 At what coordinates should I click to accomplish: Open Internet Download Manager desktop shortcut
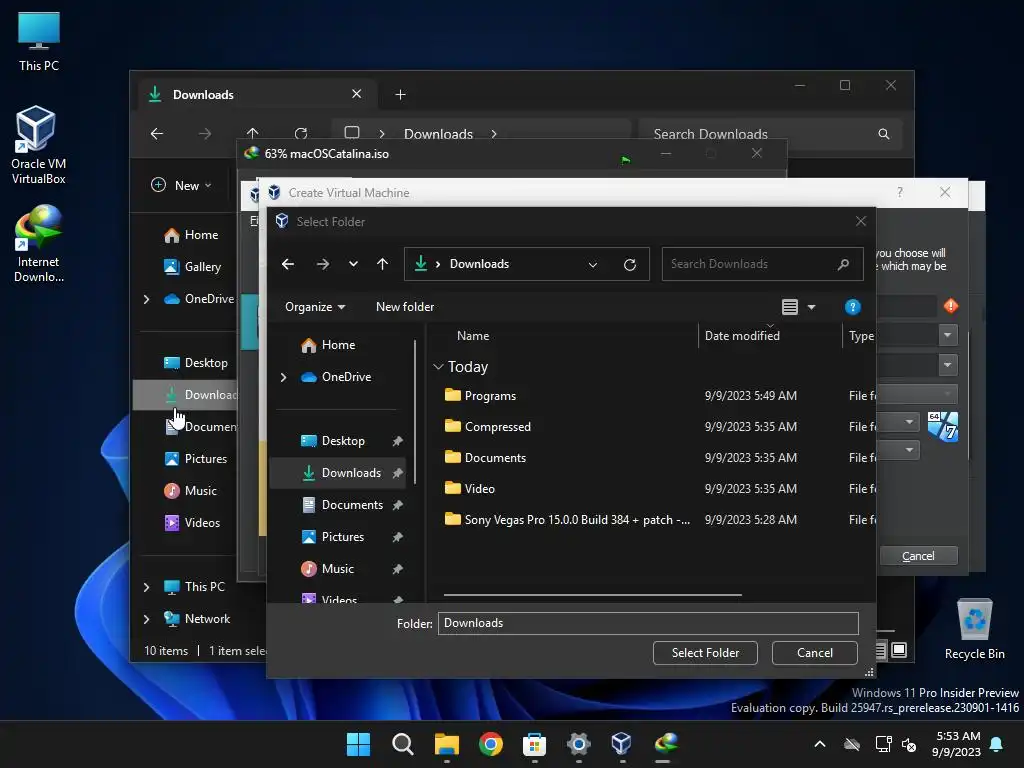(38, 243)
